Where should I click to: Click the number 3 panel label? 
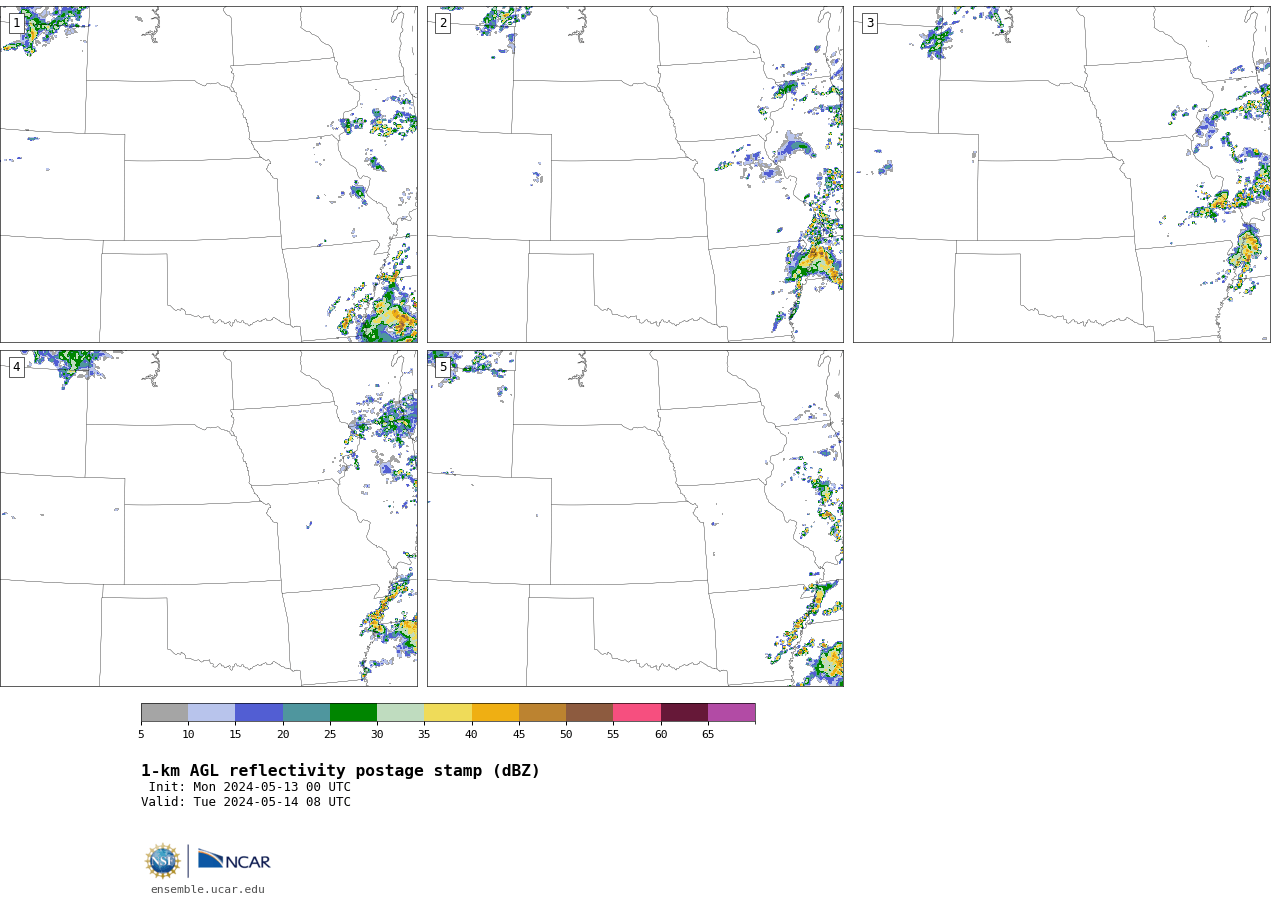tap(870, 23)
